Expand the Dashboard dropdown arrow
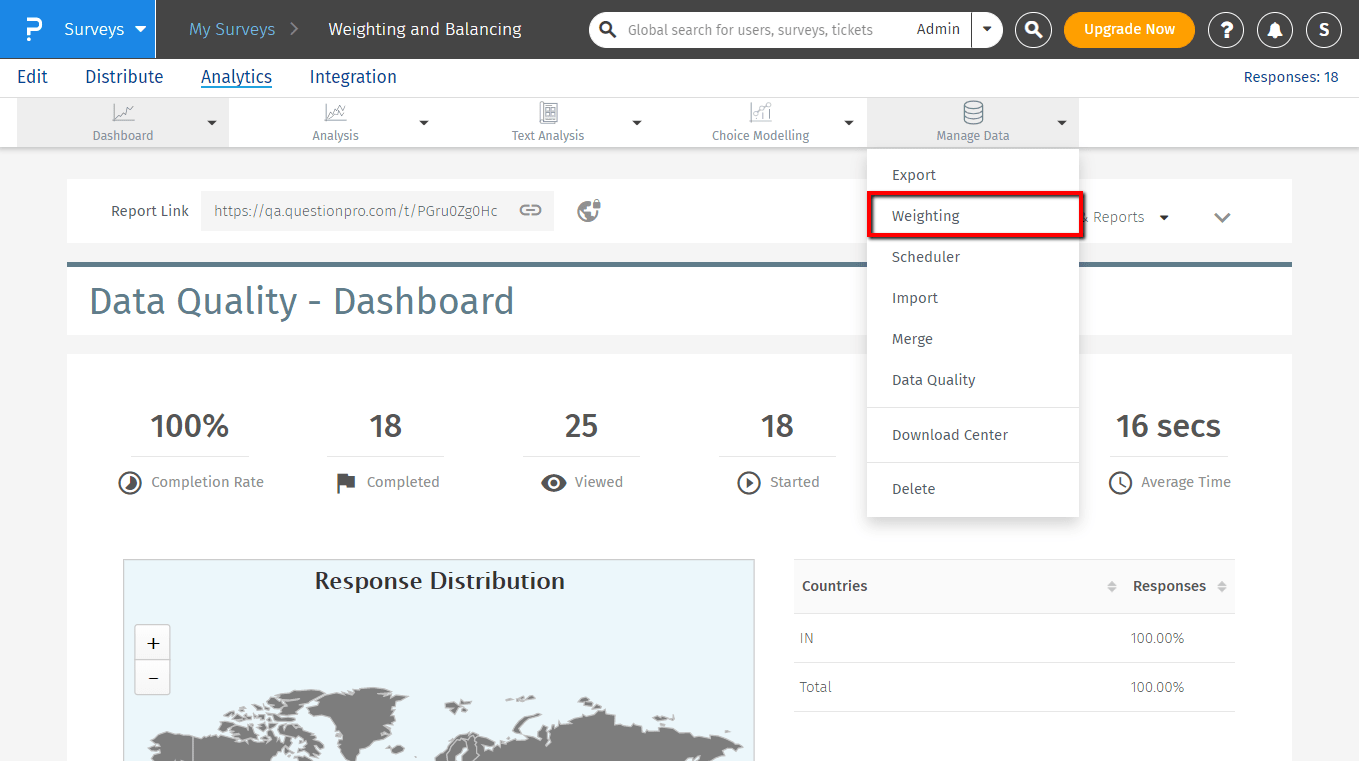 tap(211, 123)
